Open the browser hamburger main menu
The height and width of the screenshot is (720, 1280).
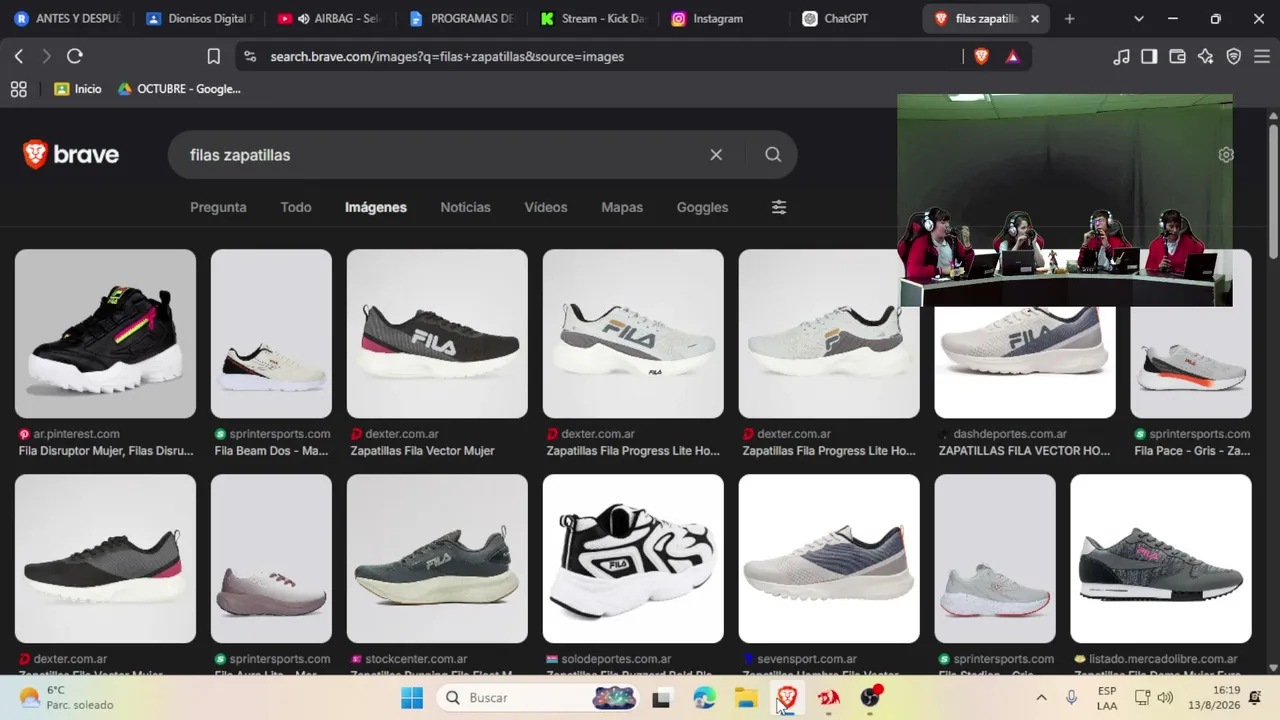(x=1261, y=57)
